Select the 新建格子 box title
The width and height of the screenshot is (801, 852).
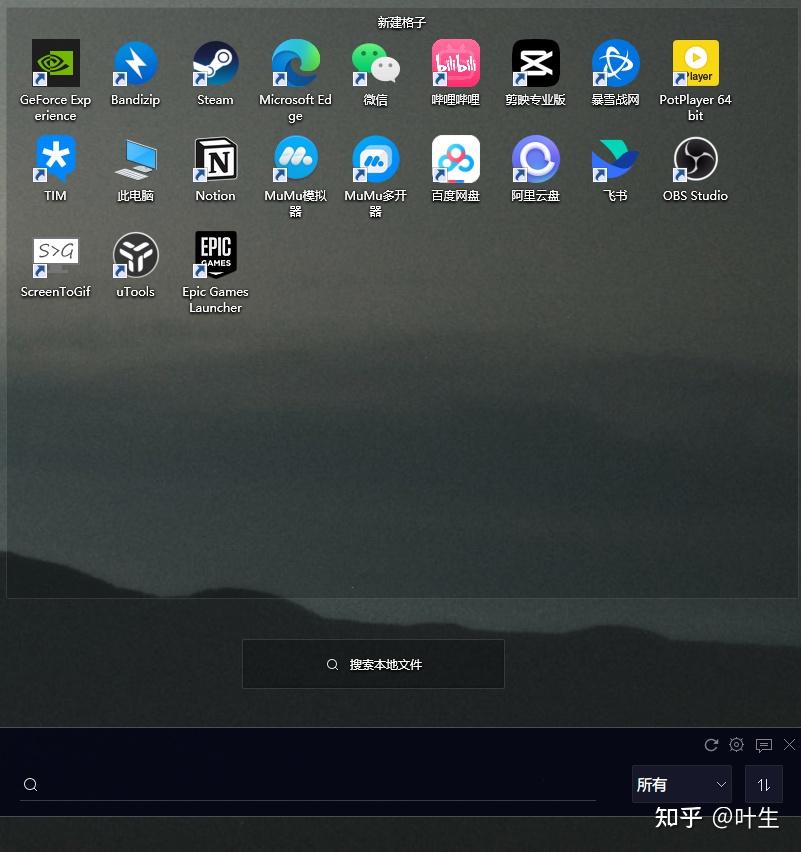pos(402,22)
